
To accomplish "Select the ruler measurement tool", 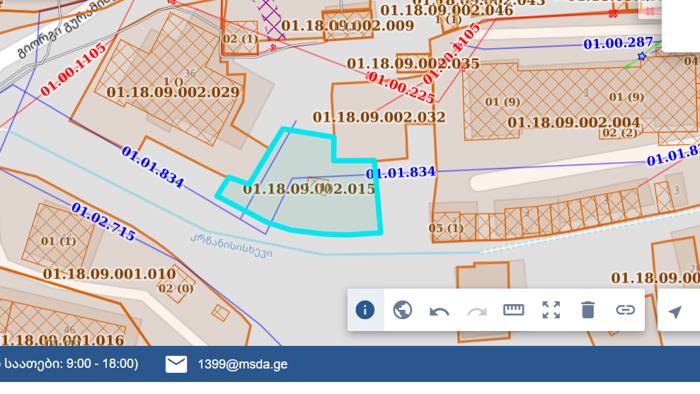I will pyautogui.click(x=513, y=310).
